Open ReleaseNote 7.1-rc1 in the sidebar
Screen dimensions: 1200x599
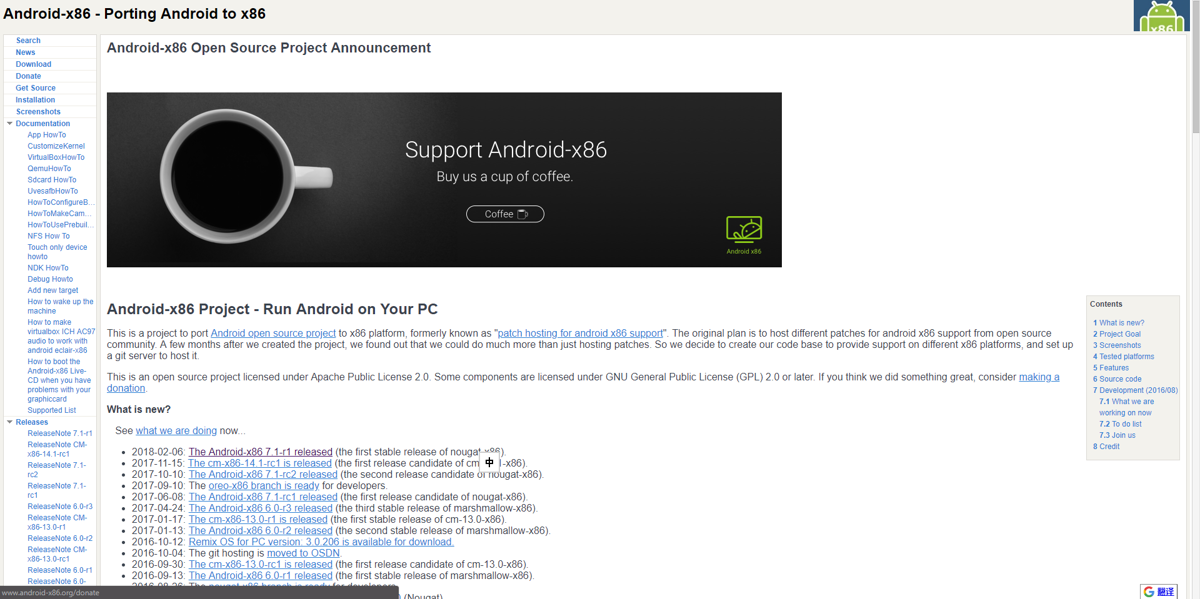coord(57,490)
